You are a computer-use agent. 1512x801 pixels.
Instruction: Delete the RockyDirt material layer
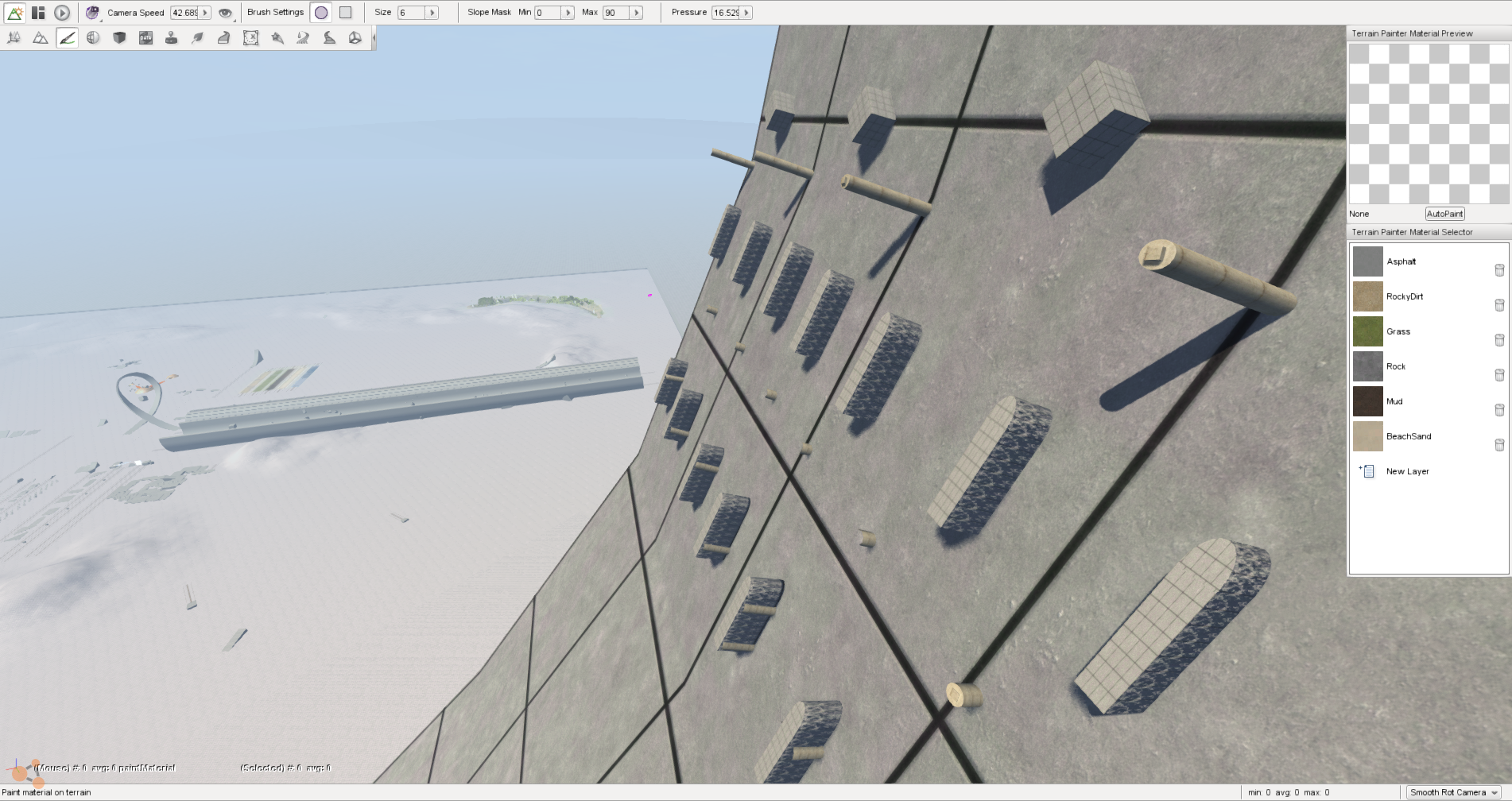coord(1499,305)
